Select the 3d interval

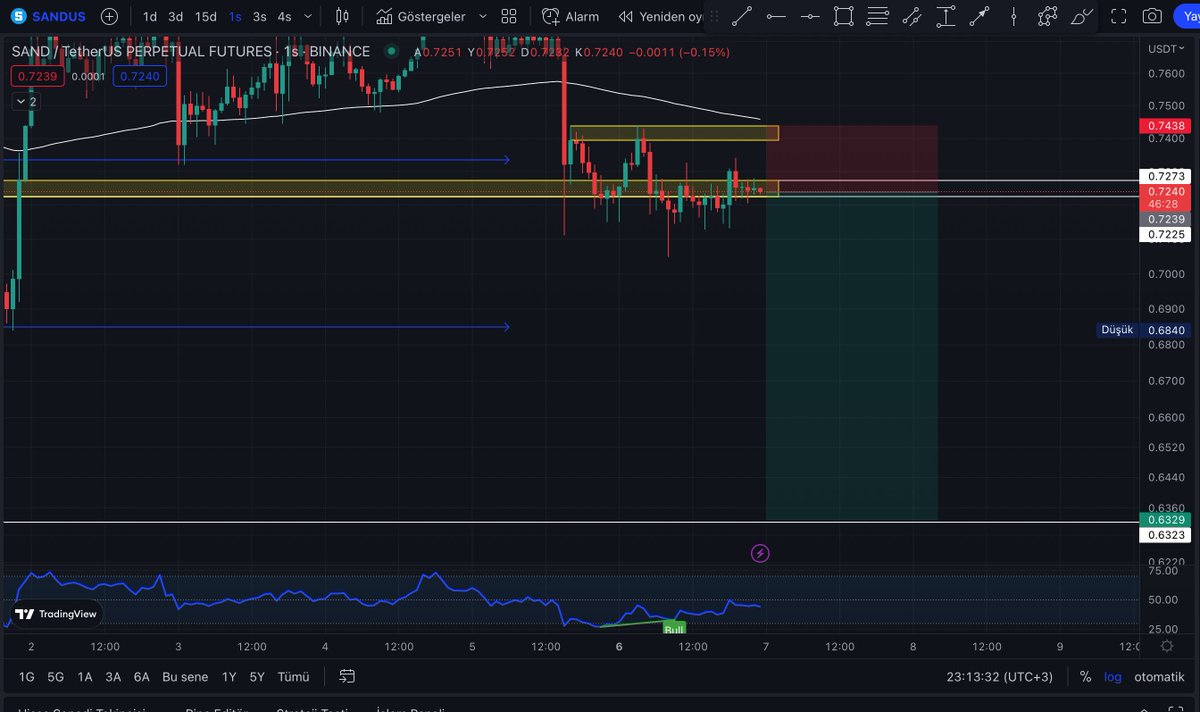click(175, 17)
